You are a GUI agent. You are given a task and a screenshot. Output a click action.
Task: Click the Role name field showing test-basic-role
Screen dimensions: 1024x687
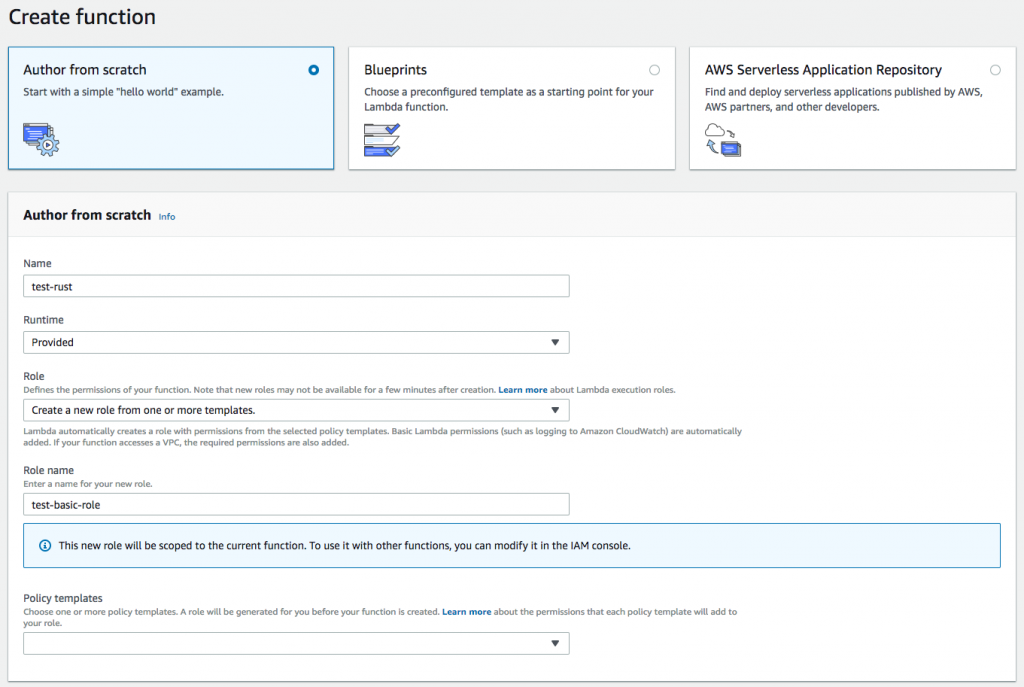pos(296,504)
